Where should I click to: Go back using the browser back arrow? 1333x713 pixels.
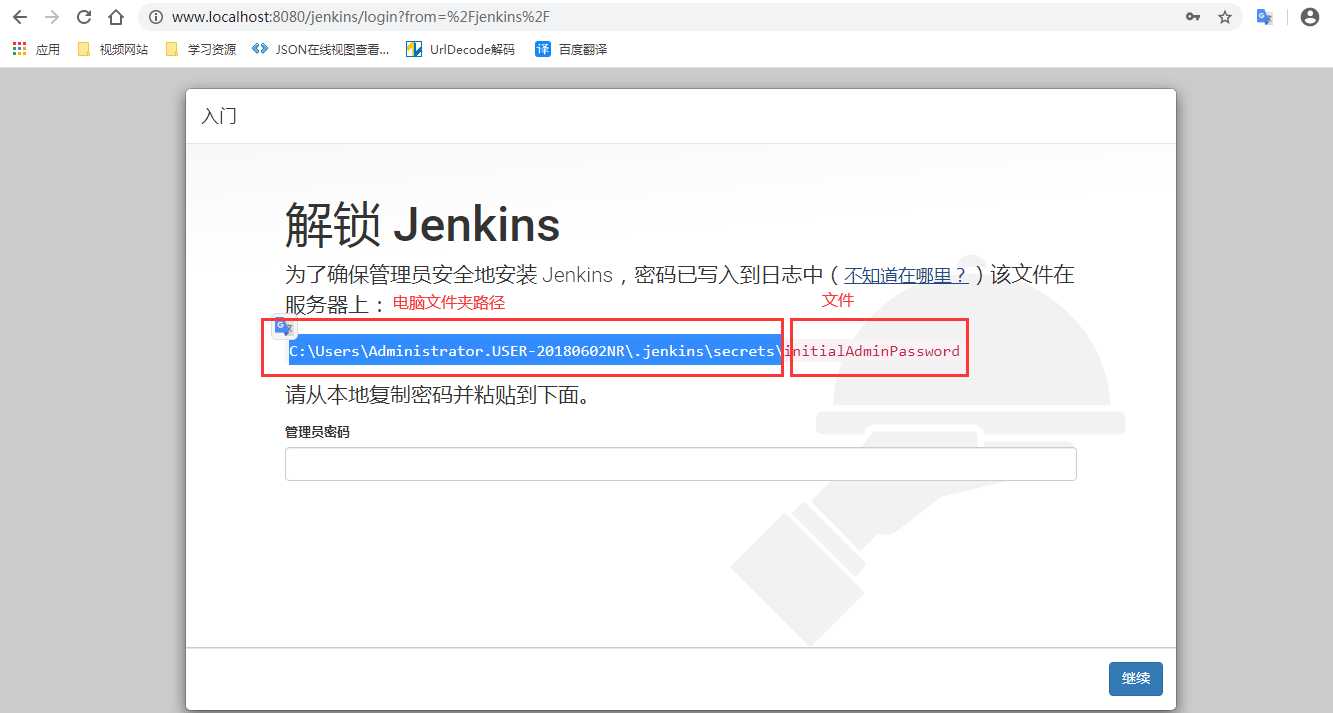(20, 17)
